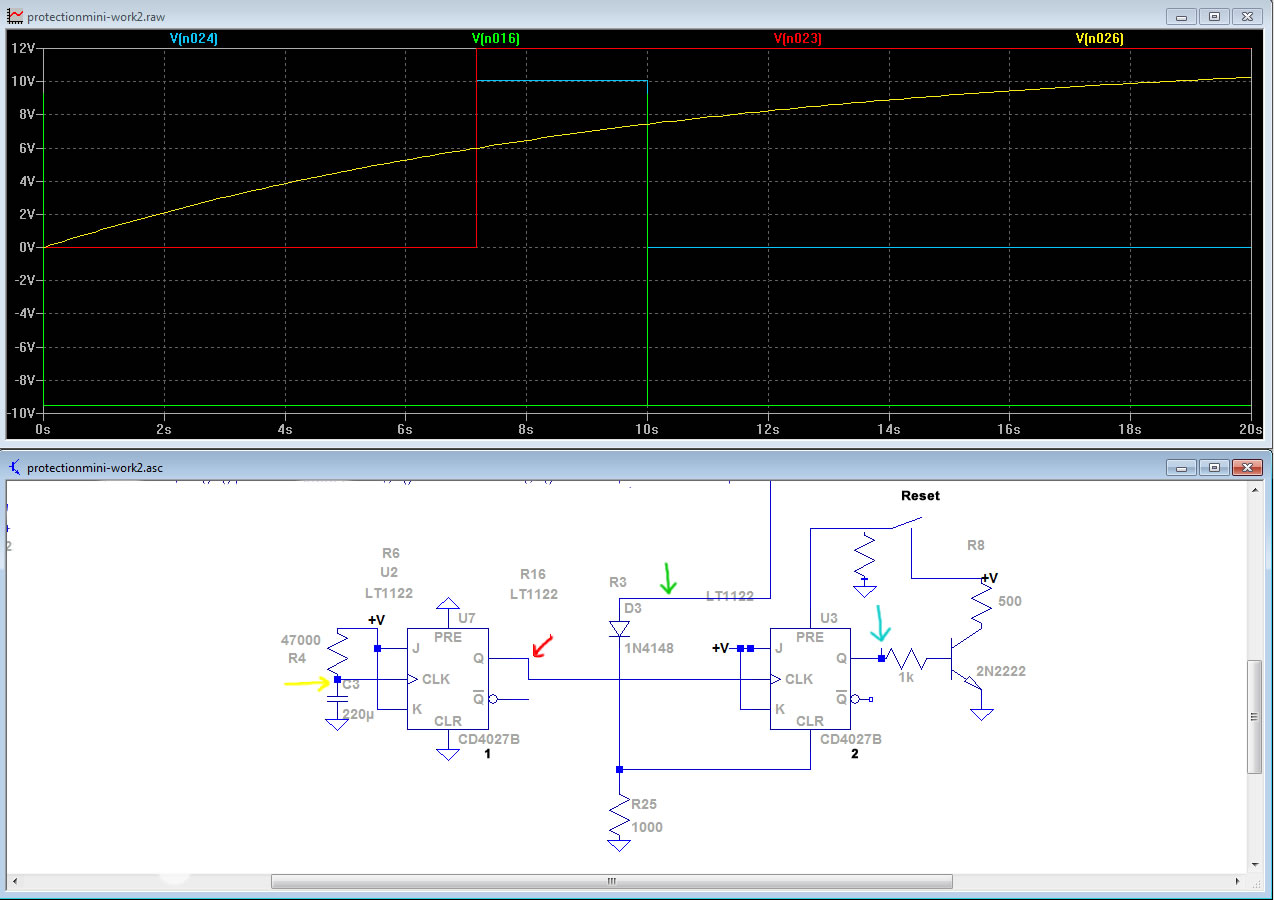Click the R6 reference designator
1274x900 pixels.
[391, 552]
